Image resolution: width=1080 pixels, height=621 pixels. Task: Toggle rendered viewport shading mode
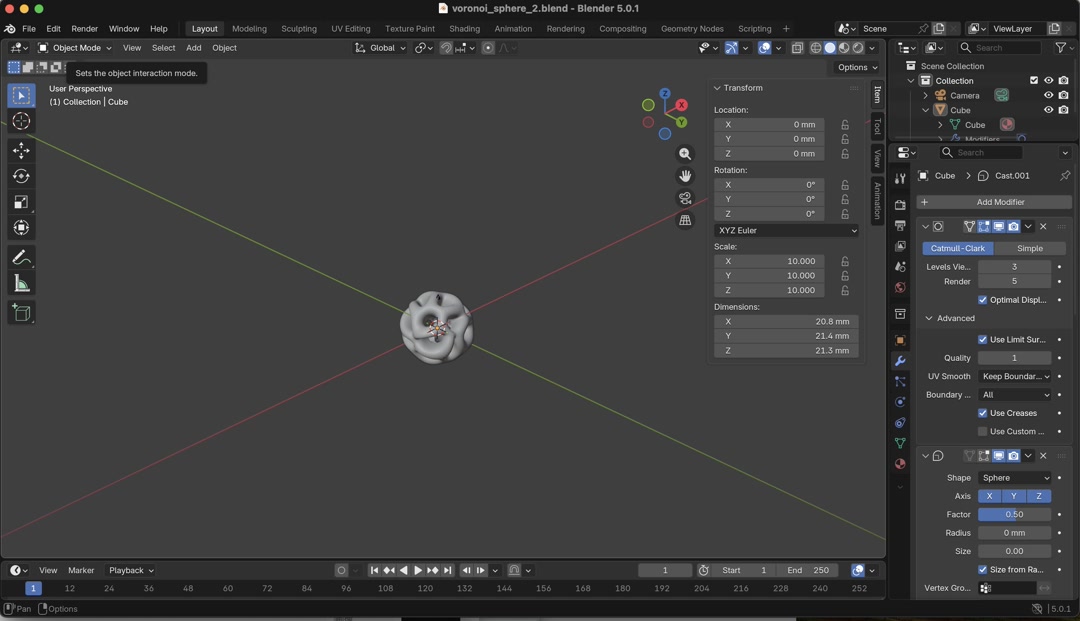(858, 47)
